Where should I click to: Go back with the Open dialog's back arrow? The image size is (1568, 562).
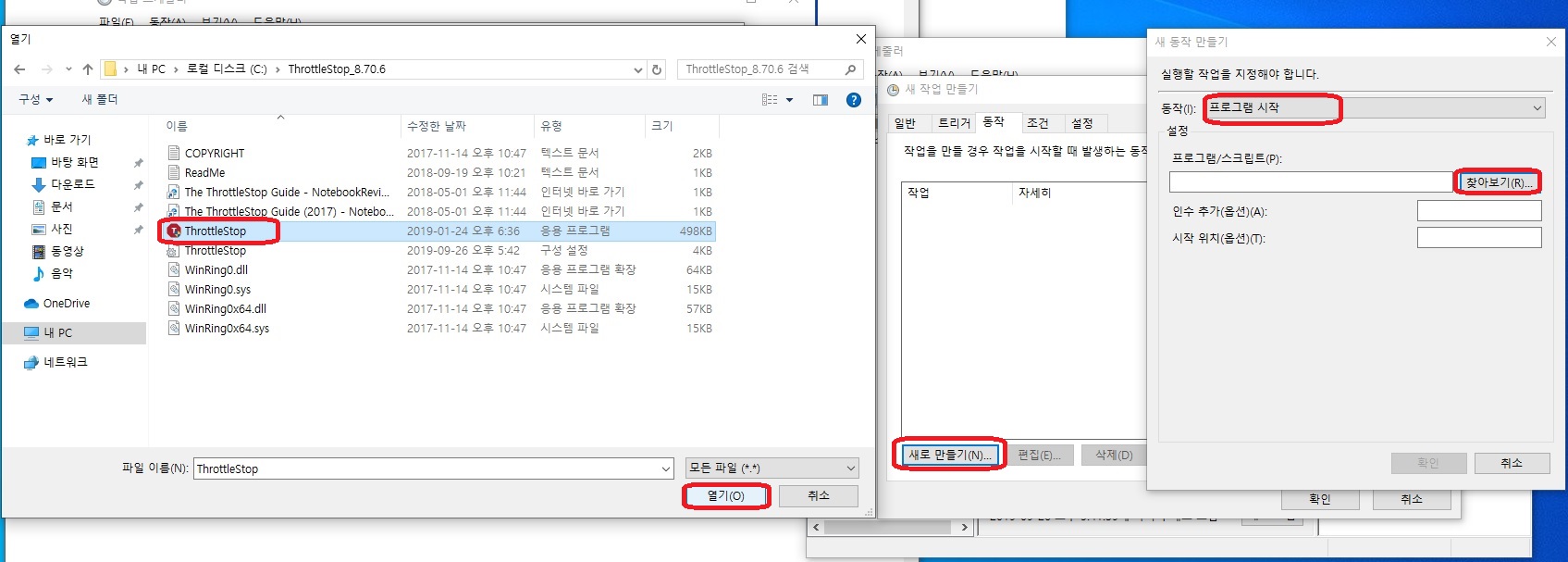coord(19,69)
